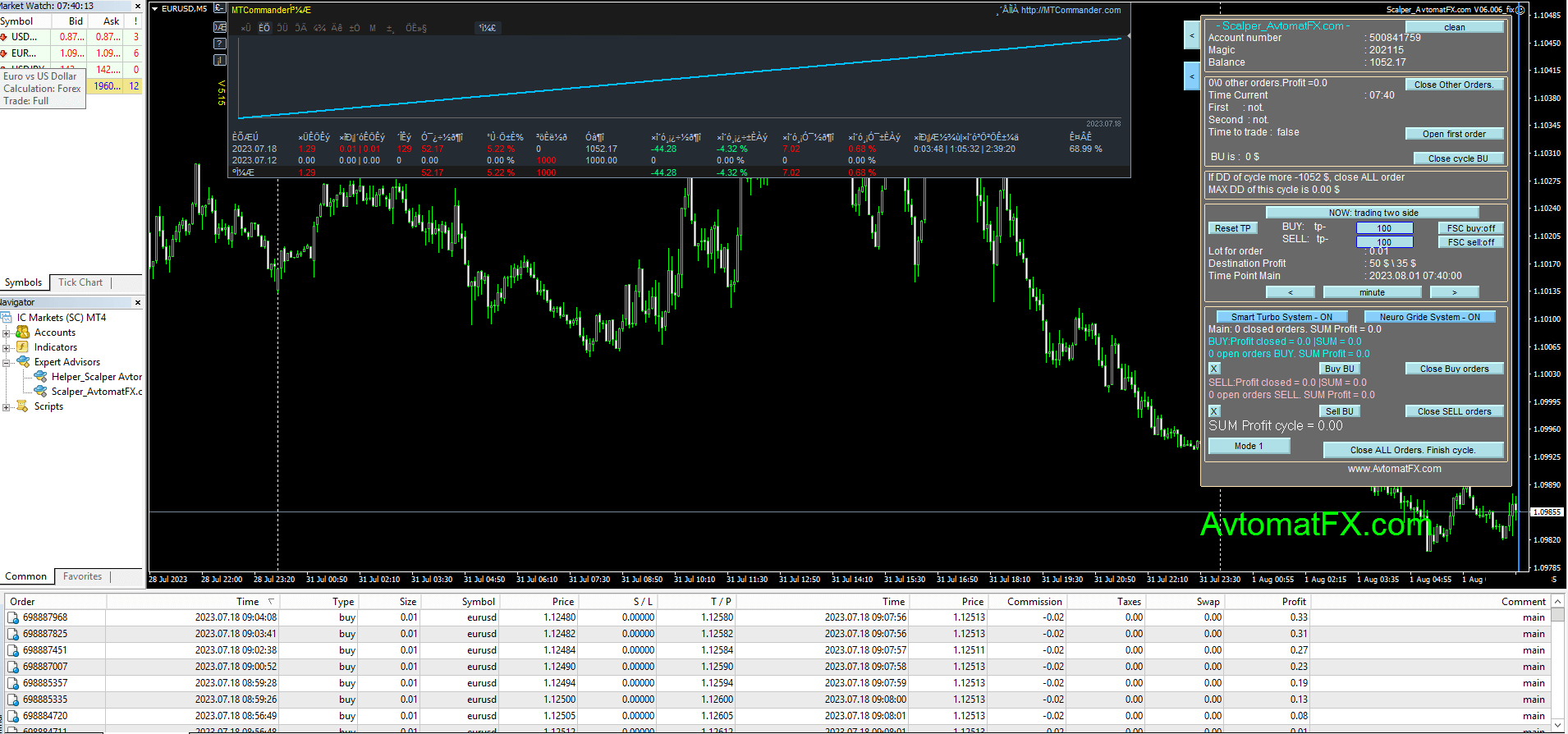
Task: Click Close Other Orders button
Action: point(1454,85)
